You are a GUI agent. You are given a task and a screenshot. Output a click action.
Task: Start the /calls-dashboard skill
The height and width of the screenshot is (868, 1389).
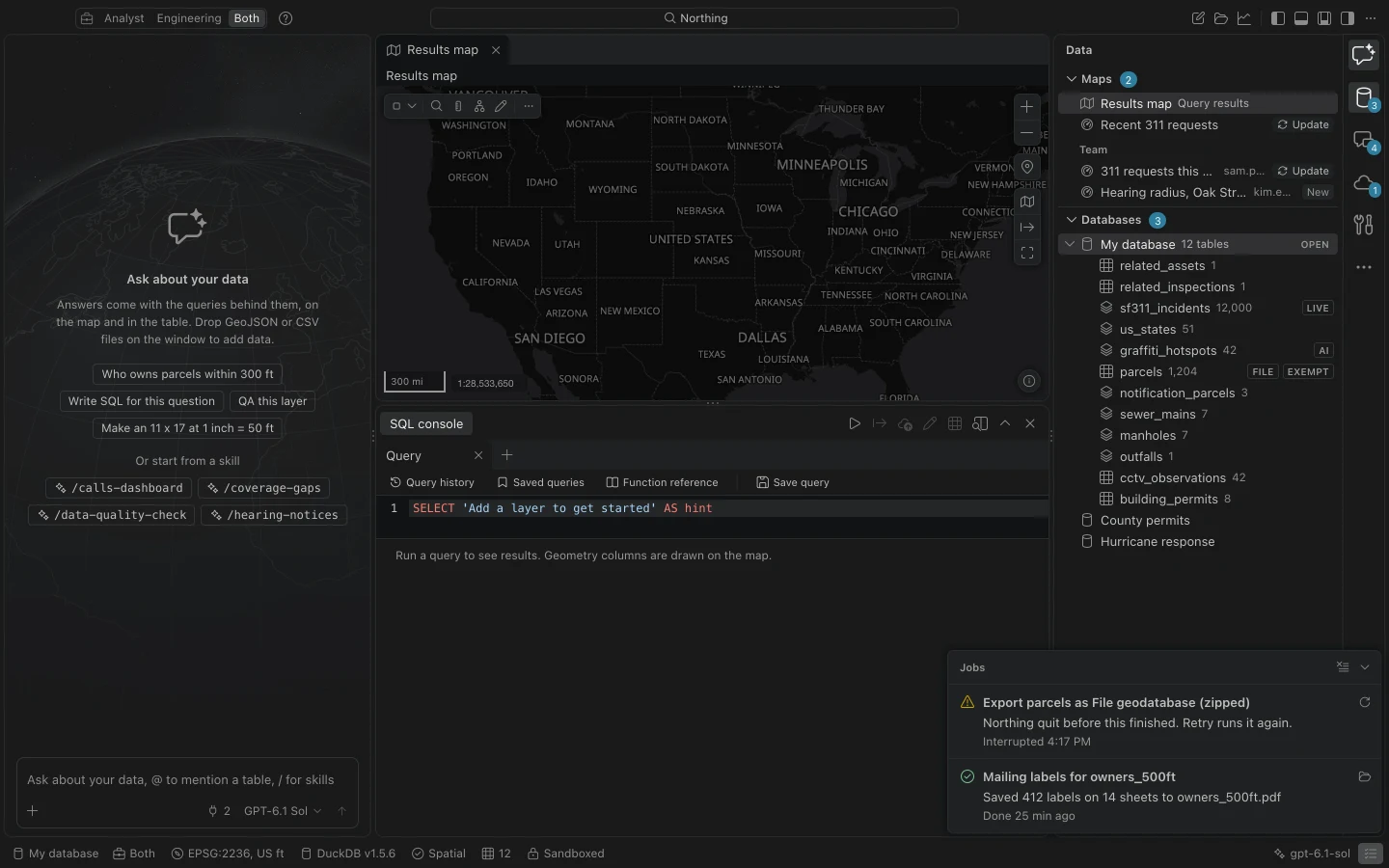click(x=119, y=488)
